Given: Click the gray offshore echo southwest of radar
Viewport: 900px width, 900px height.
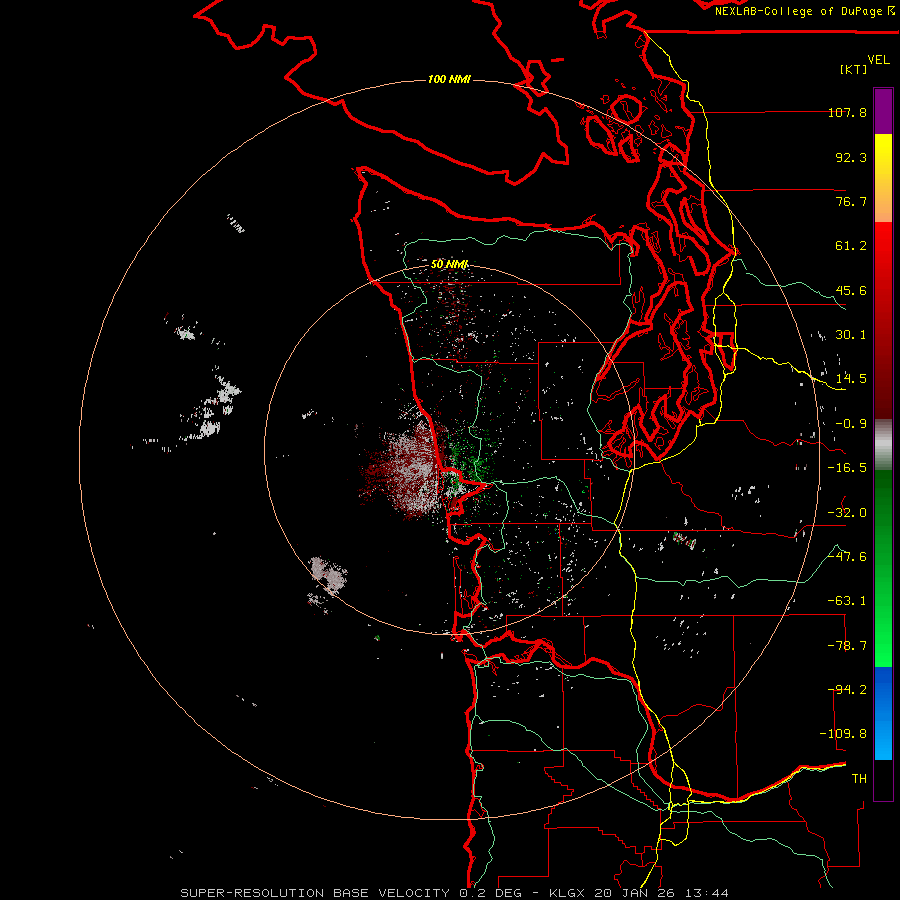Looking at the screenshot, I should point(328,576).
